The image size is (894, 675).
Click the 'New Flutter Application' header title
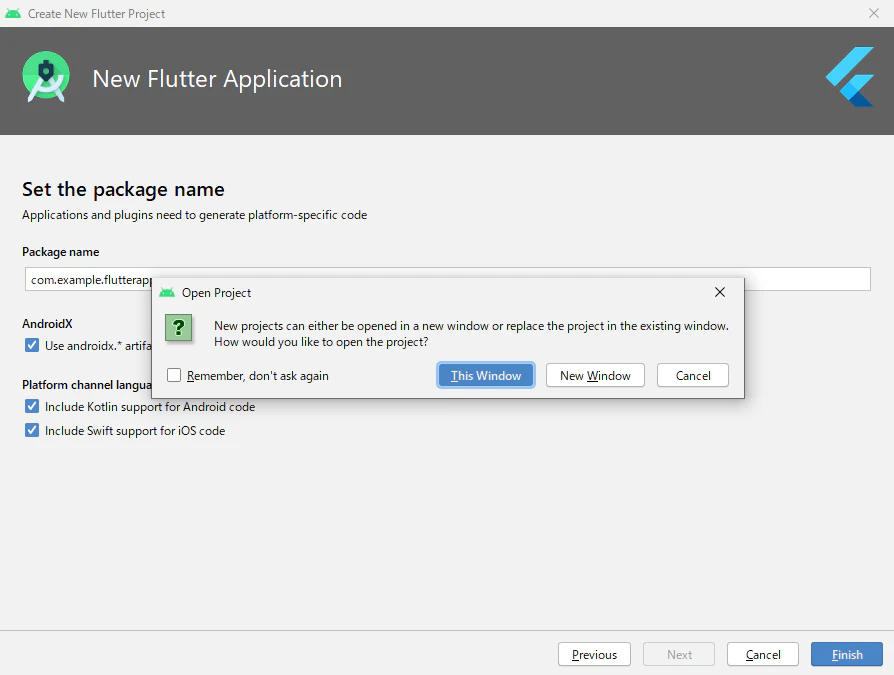[217, 79]
